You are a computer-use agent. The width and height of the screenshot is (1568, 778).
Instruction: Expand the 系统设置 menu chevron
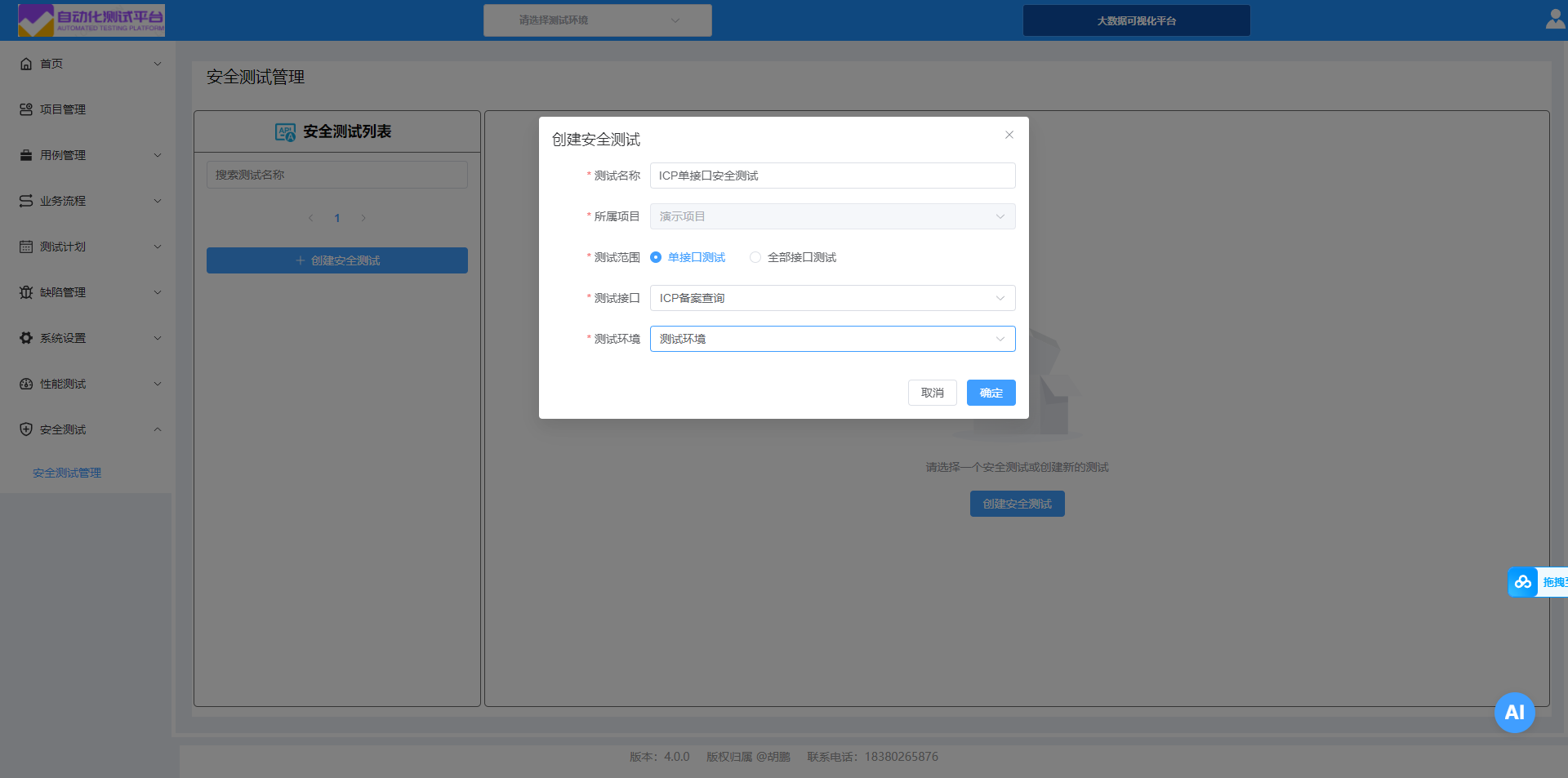158,338
